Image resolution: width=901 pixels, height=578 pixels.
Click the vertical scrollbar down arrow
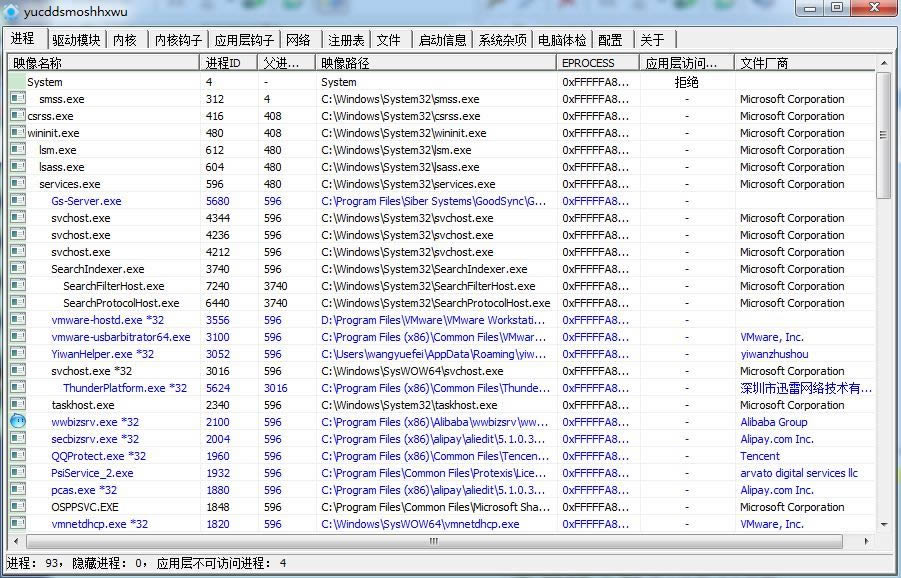click(883, 524)
